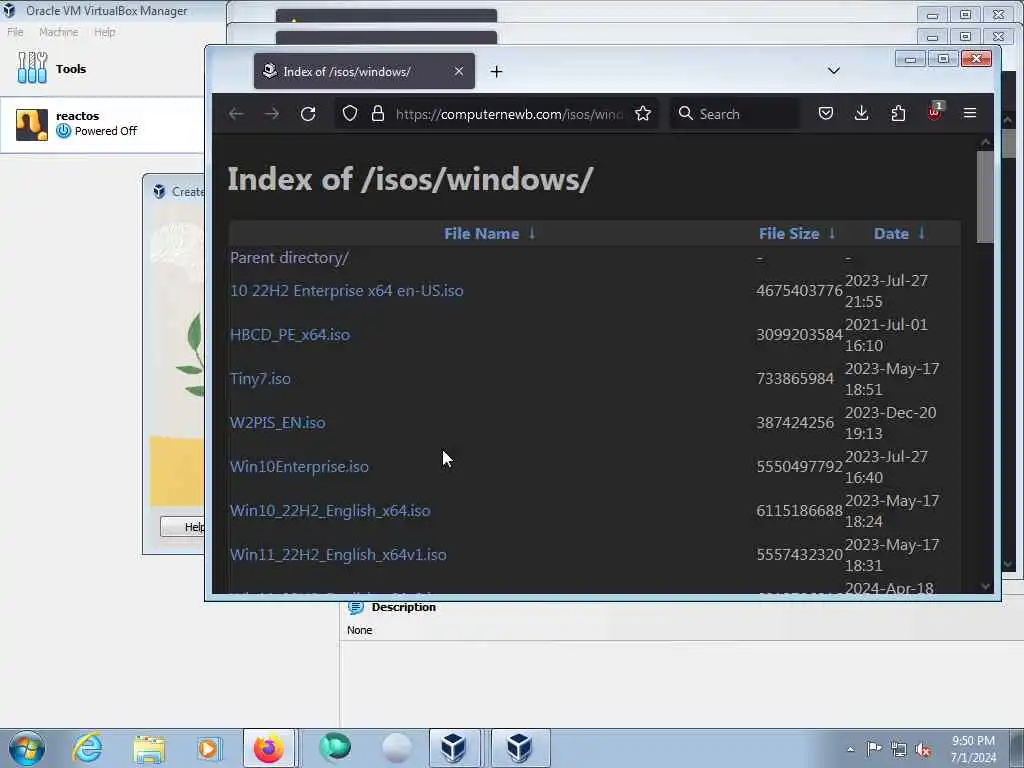
Task: Focus the Firefox address bar URL
Action: pyautogui.click(x=509, y=114)
